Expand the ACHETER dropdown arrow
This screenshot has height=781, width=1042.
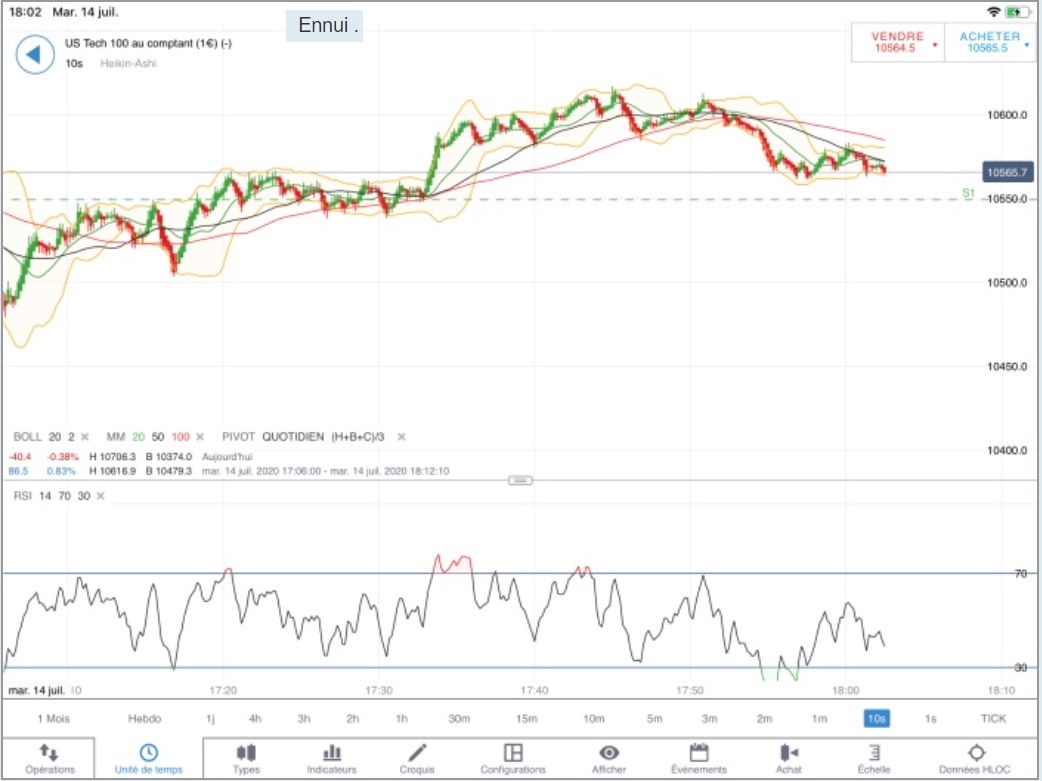point(1027,45)
